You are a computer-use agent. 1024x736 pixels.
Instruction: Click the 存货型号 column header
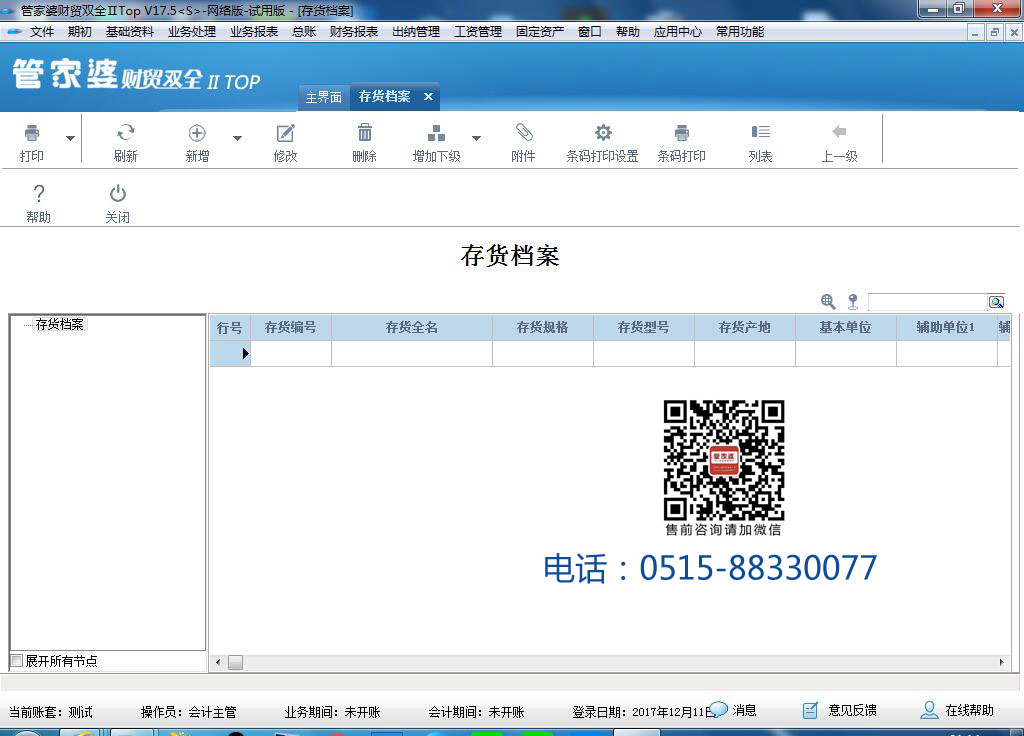click(x=644, y=327)
